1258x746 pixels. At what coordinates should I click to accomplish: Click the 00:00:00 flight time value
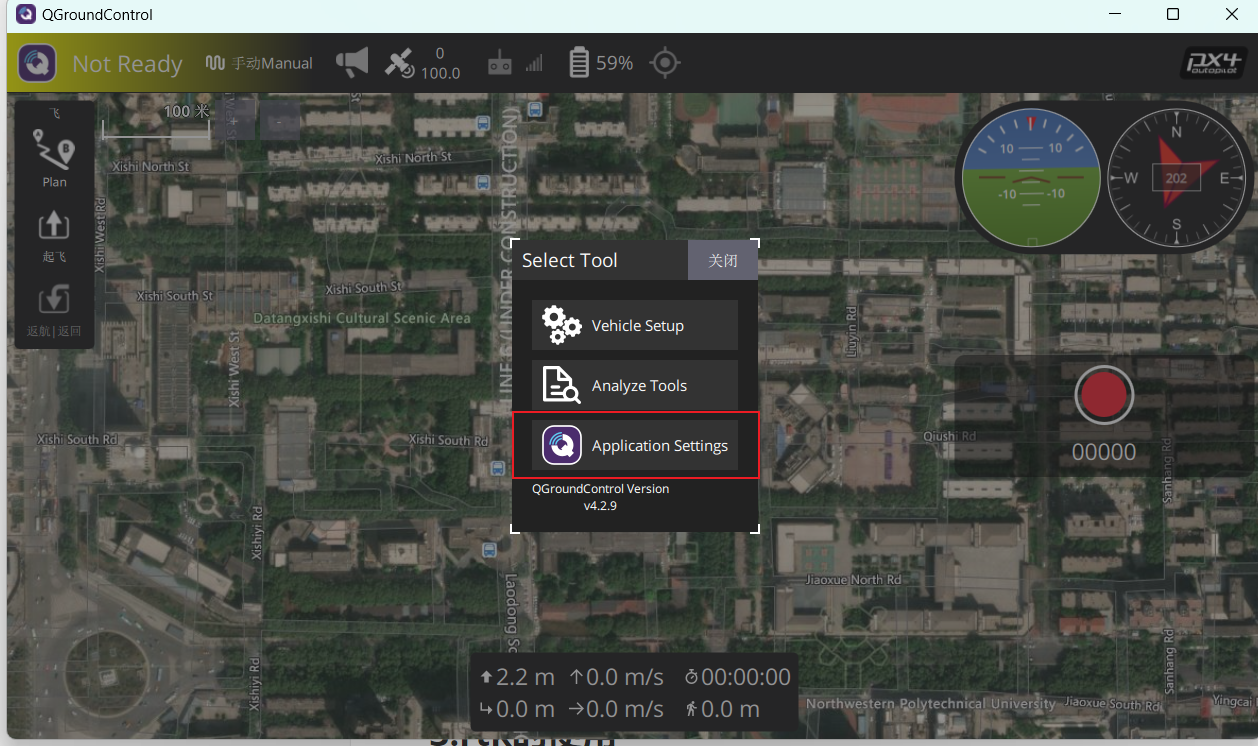[x=746, y=677]
